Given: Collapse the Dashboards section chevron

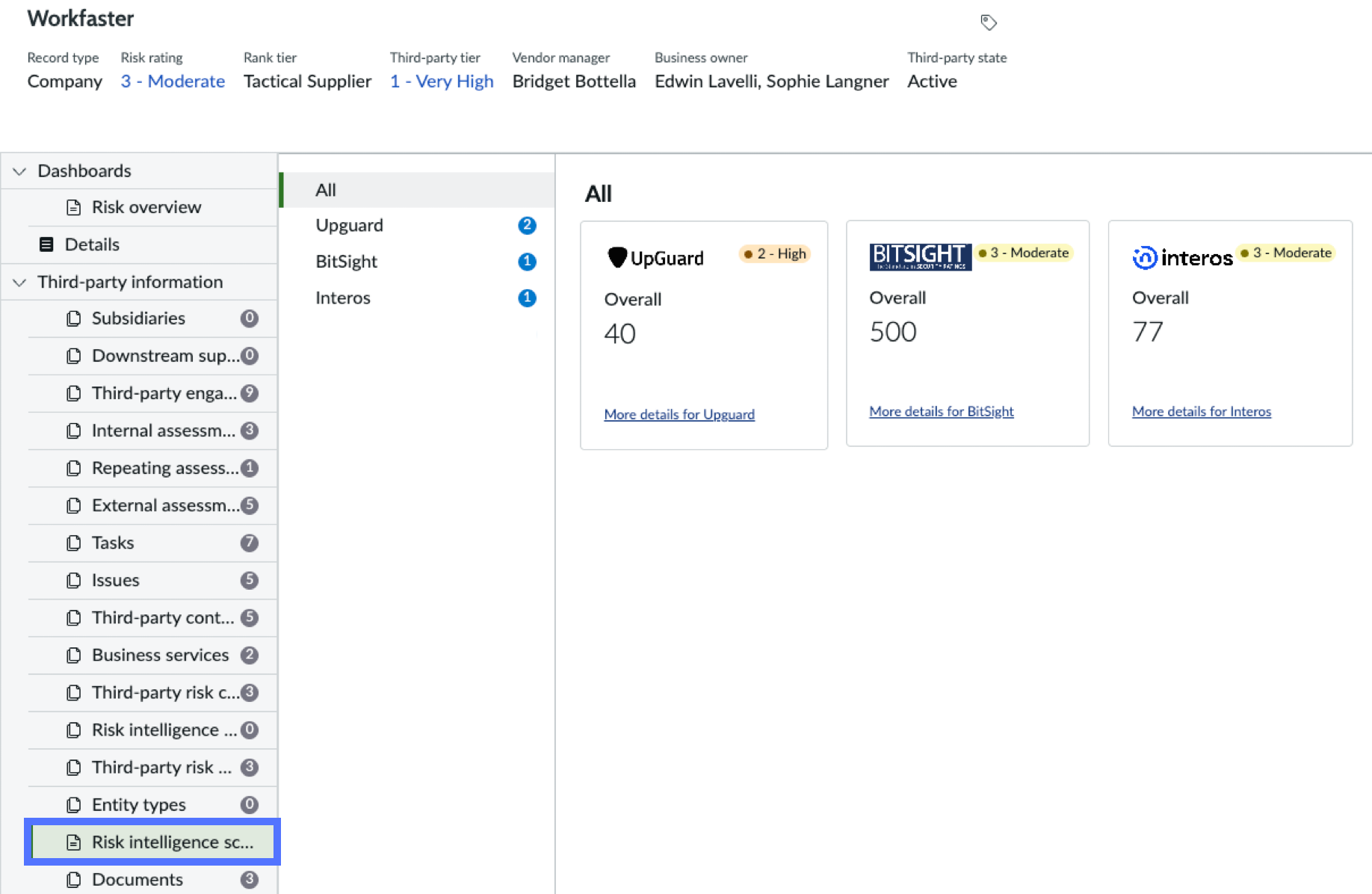Looking at the screenshot, I should click(x=19, y=171).
